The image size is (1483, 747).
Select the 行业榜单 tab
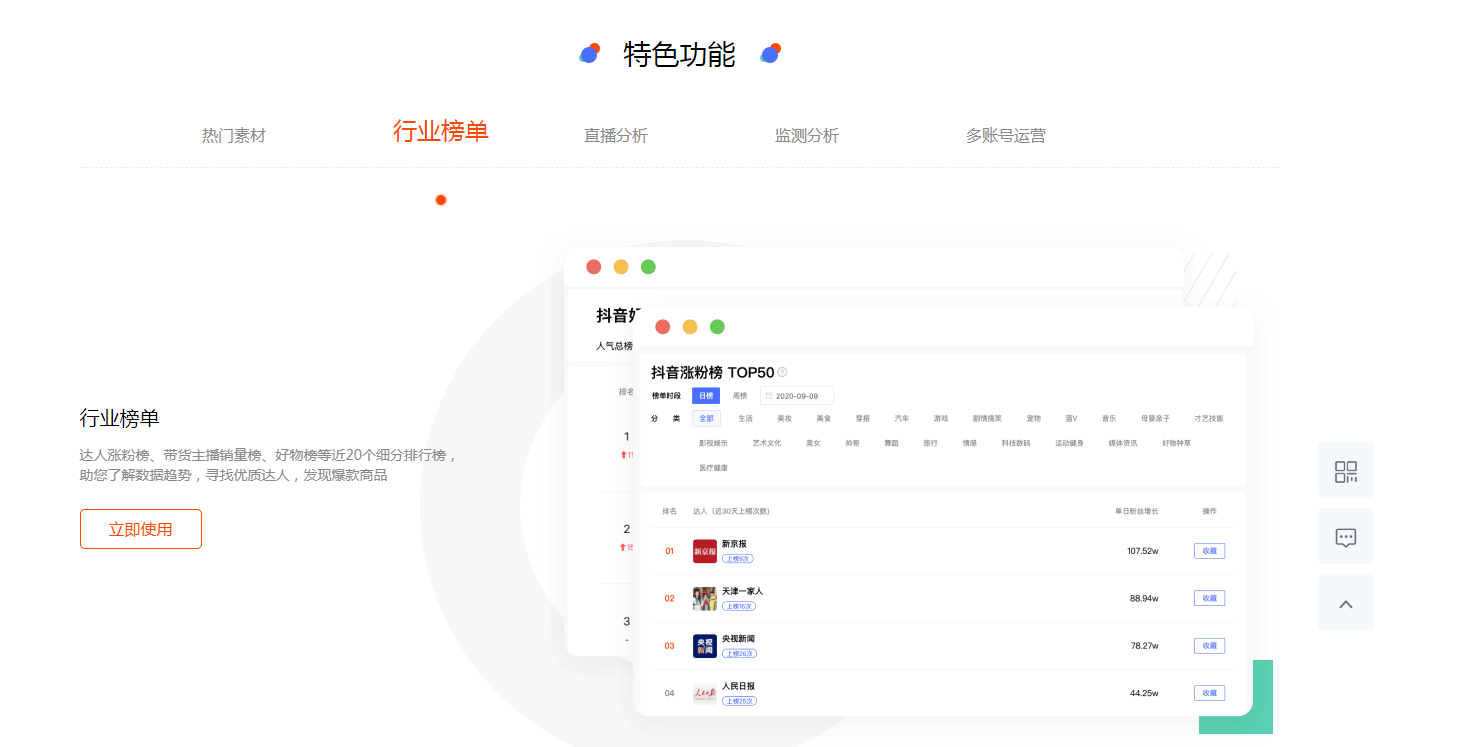click(x=441, y=131)
